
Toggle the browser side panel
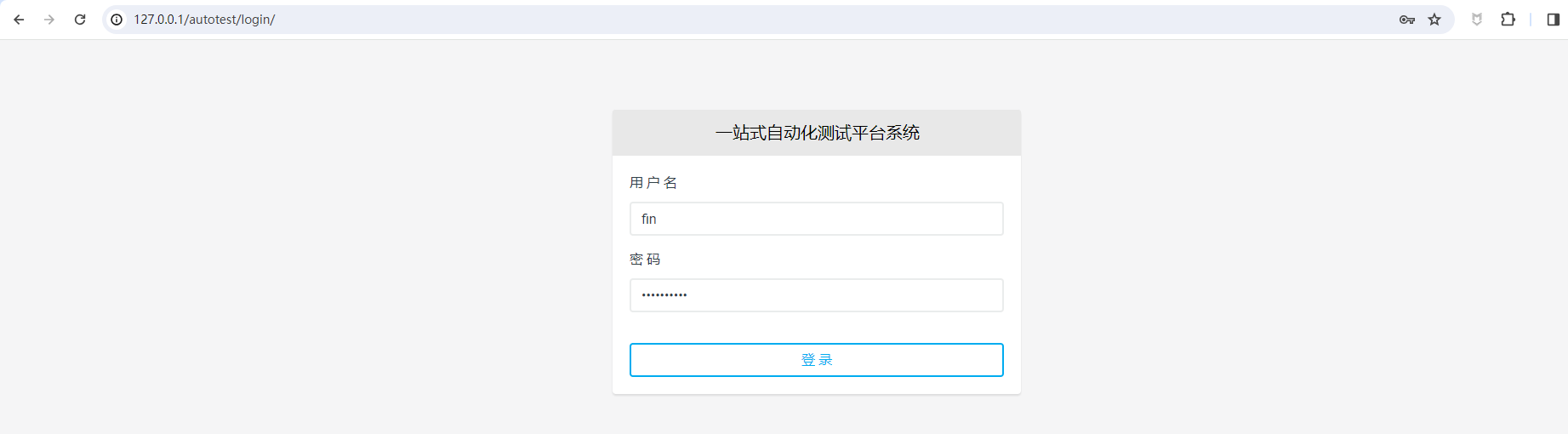(x=1553, y=20)
